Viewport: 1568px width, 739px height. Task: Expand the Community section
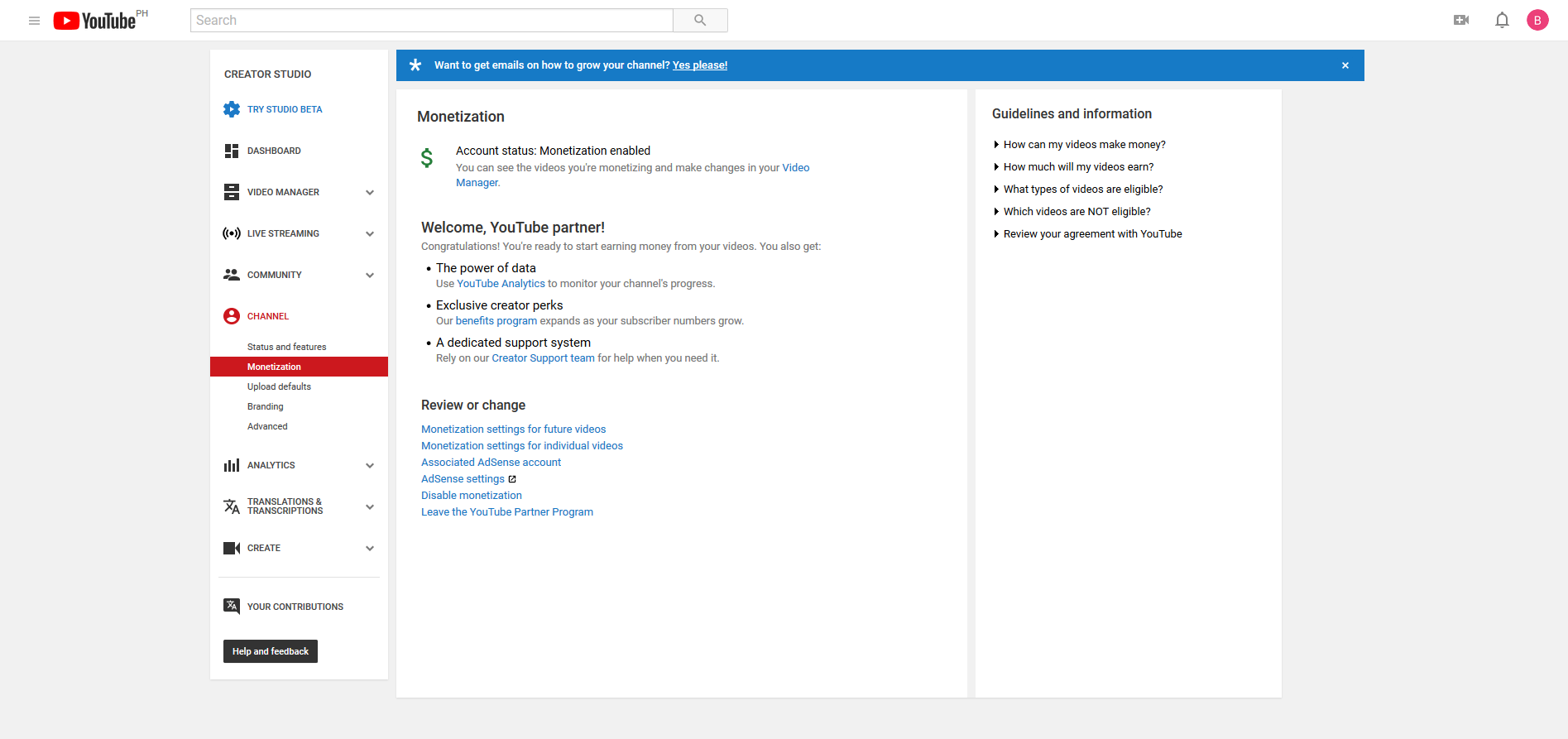coord(370,275)
